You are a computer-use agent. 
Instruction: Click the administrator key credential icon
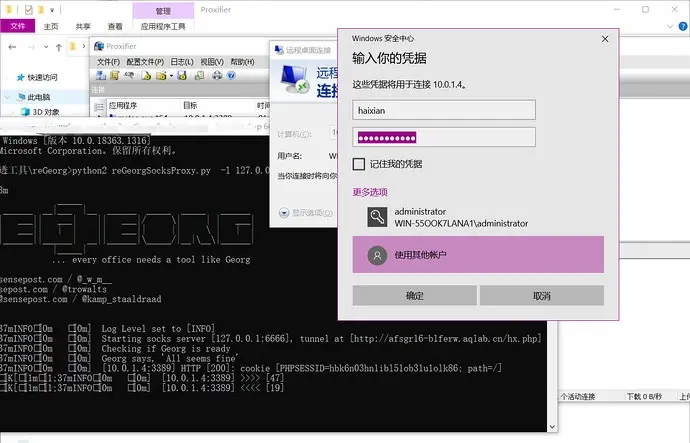377,217
